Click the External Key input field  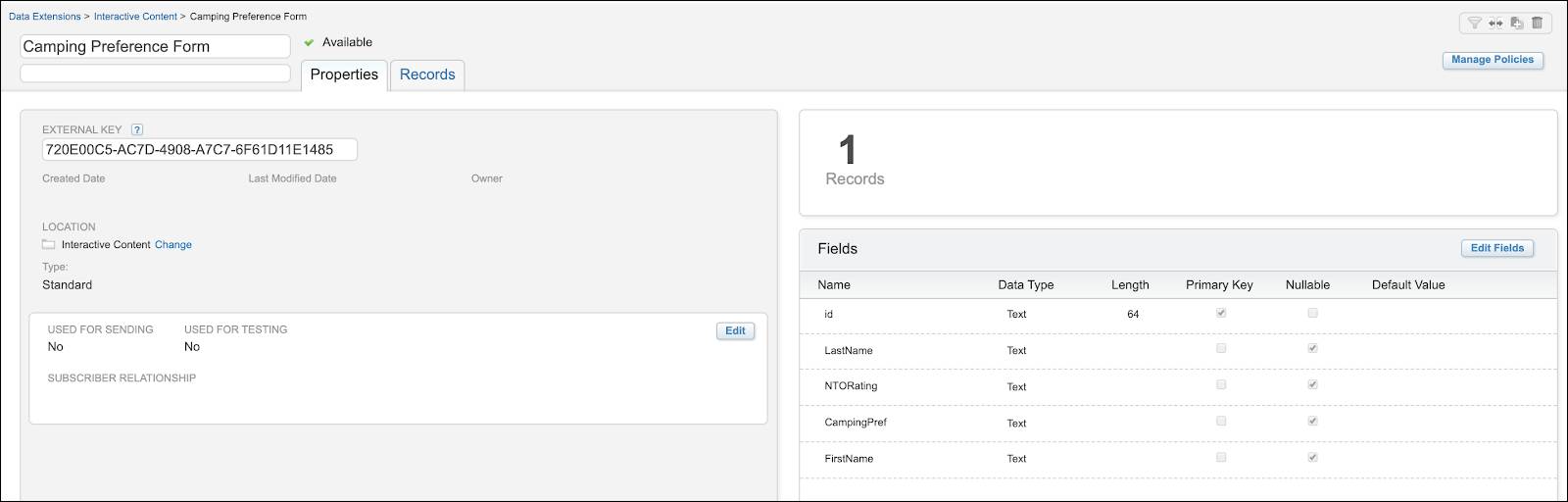[200, 149]
